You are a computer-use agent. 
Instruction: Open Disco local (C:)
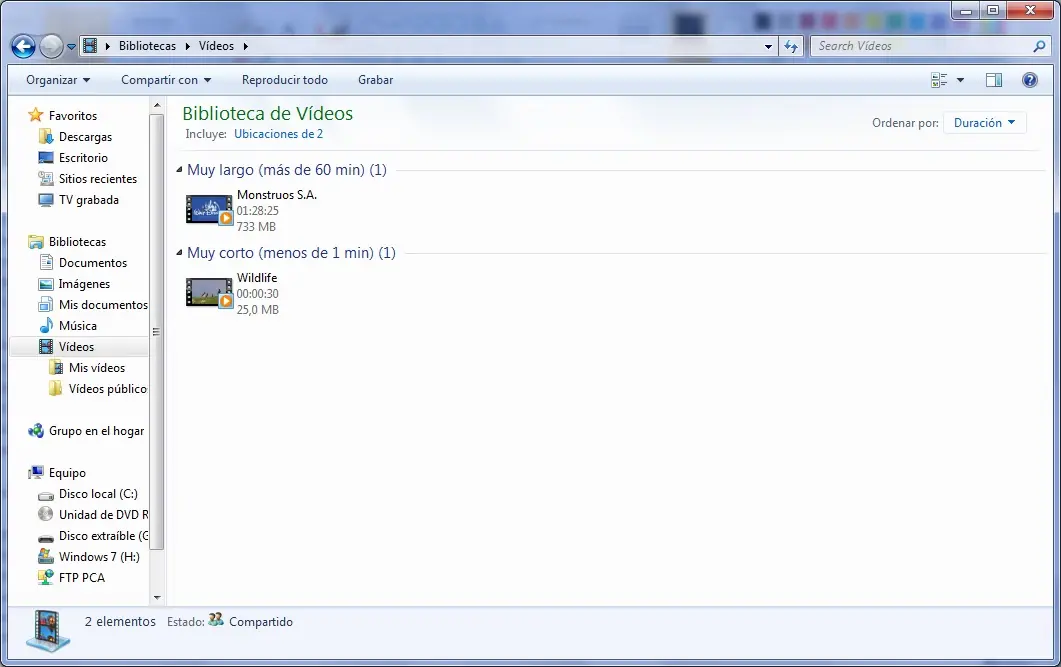click(98, 494)
